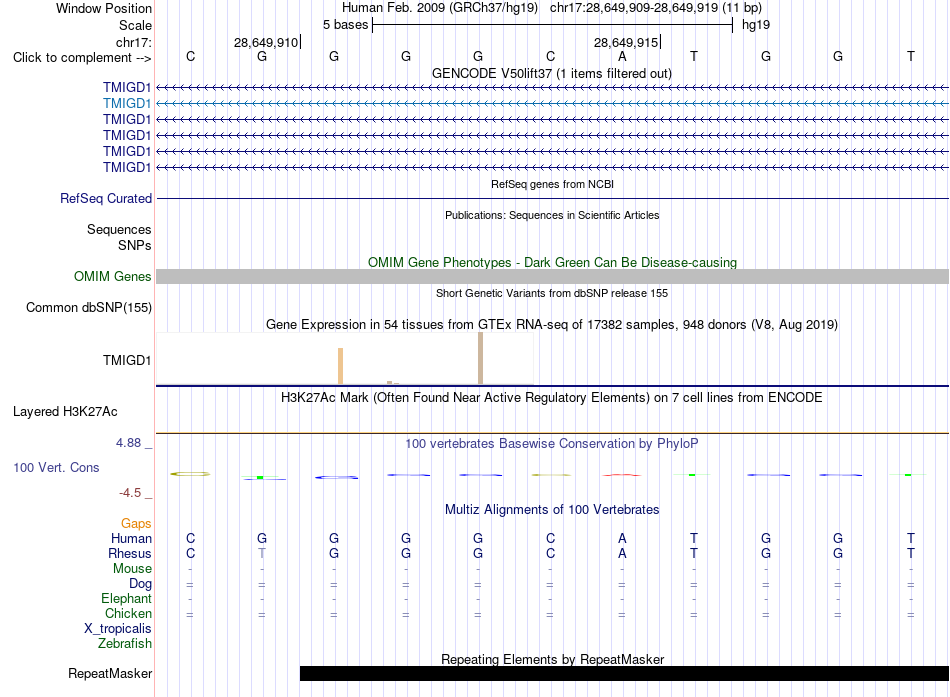Viewport: 950px width, 697px height.
Task: Click the 28,649,915 position marker
Action: [626, 42]
